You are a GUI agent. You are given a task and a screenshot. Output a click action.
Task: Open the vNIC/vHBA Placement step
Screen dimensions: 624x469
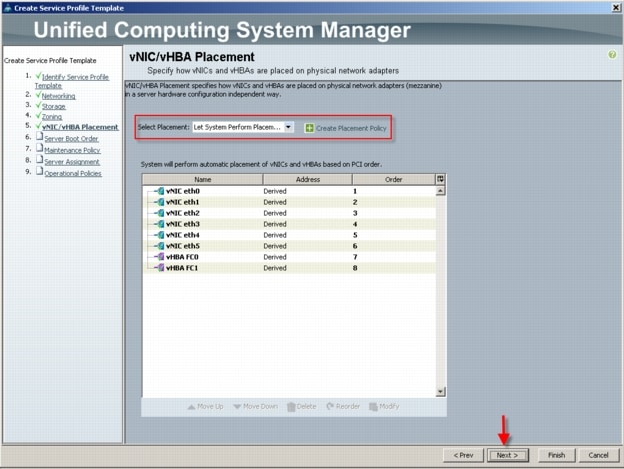coord(80,127)
